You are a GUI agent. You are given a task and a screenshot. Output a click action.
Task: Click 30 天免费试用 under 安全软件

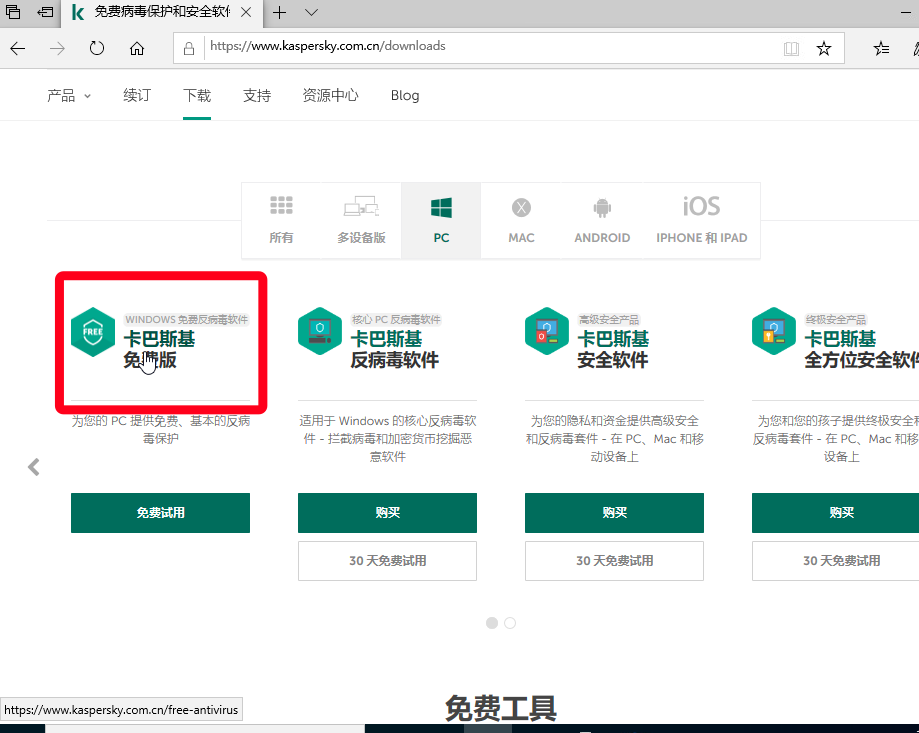[614, 561]
